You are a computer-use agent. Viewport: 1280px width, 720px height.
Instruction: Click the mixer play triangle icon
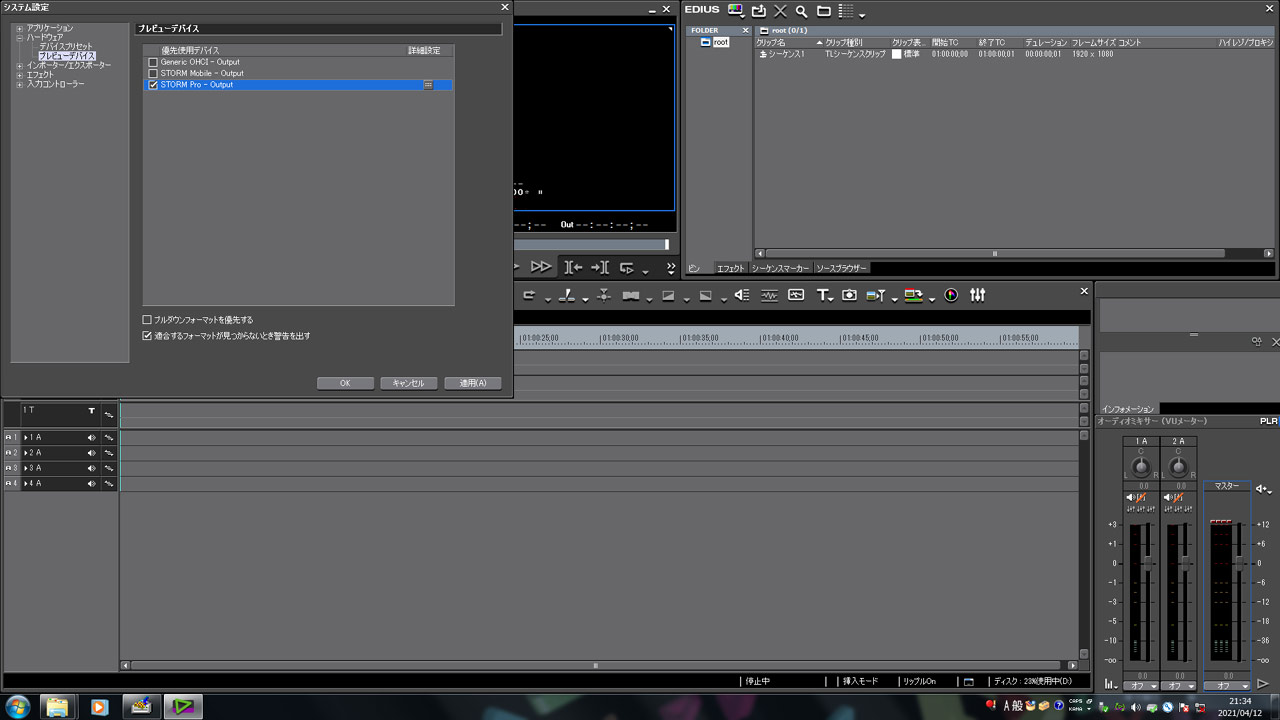click(1263, 685)
